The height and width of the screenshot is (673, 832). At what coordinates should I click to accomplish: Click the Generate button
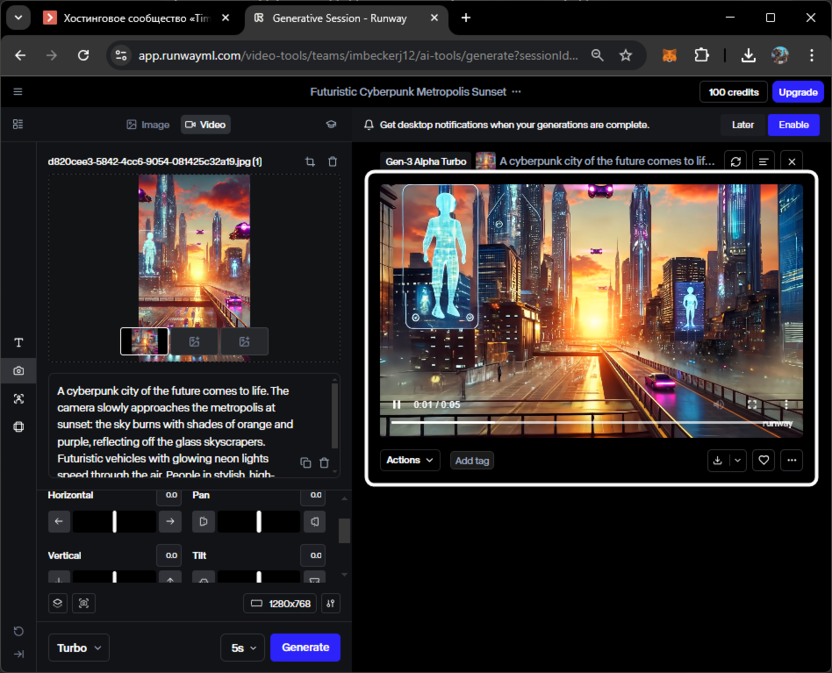305,648
